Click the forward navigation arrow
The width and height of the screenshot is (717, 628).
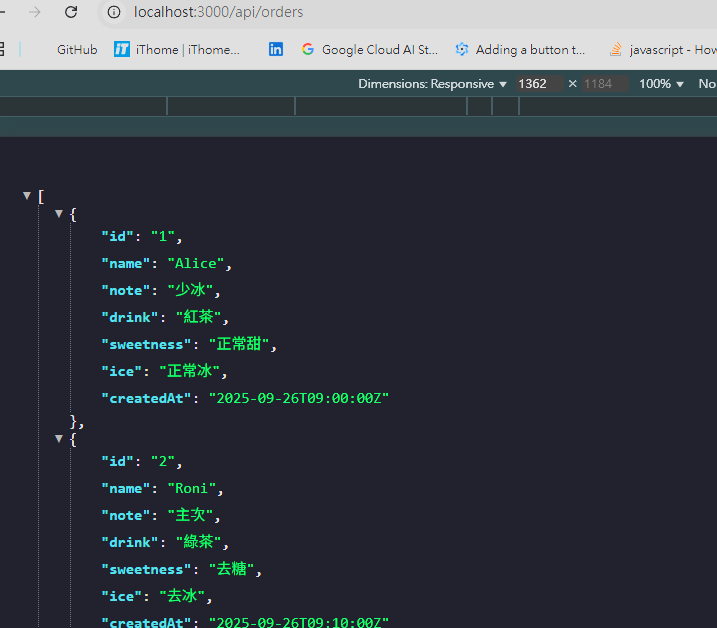(35, 12)
